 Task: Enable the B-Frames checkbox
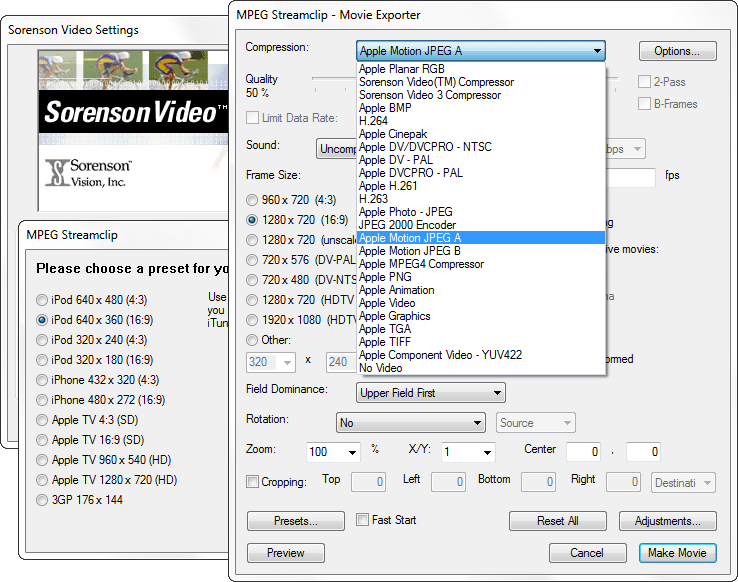(x=644, y=104)
